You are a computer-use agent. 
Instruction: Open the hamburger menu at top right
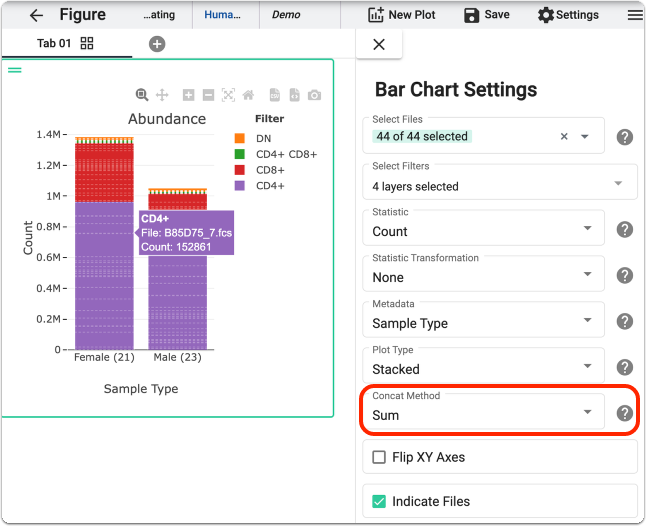pos(635,15)
